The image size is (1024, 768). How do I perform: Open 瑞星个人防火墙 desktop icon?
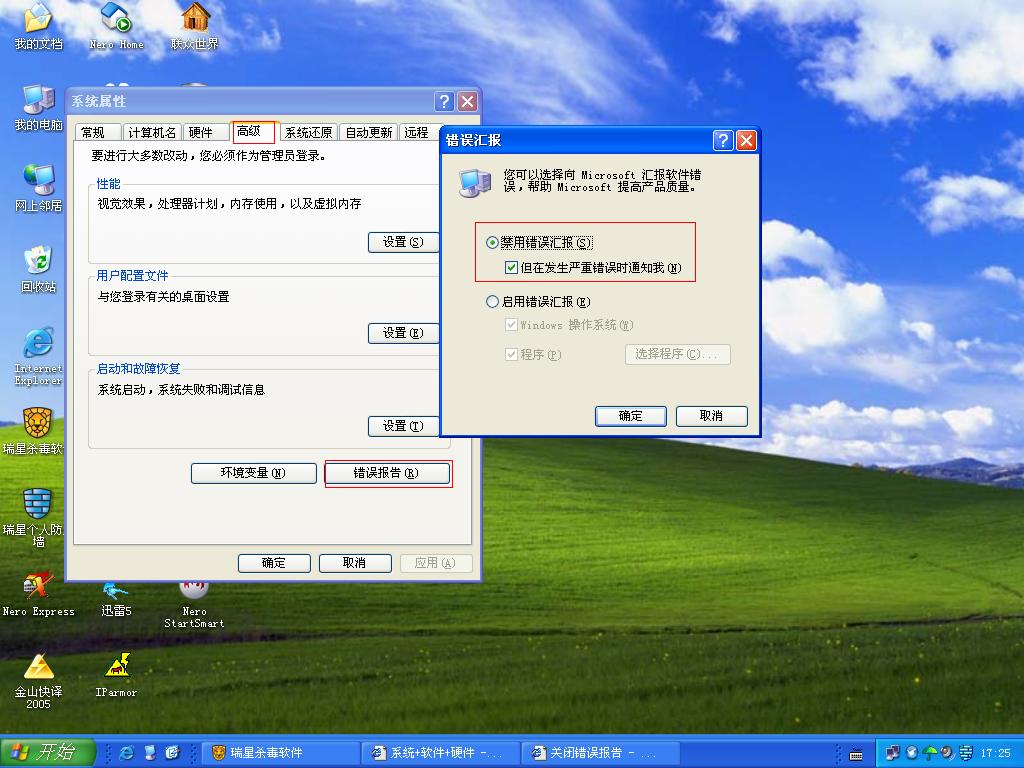coord(33,517)
